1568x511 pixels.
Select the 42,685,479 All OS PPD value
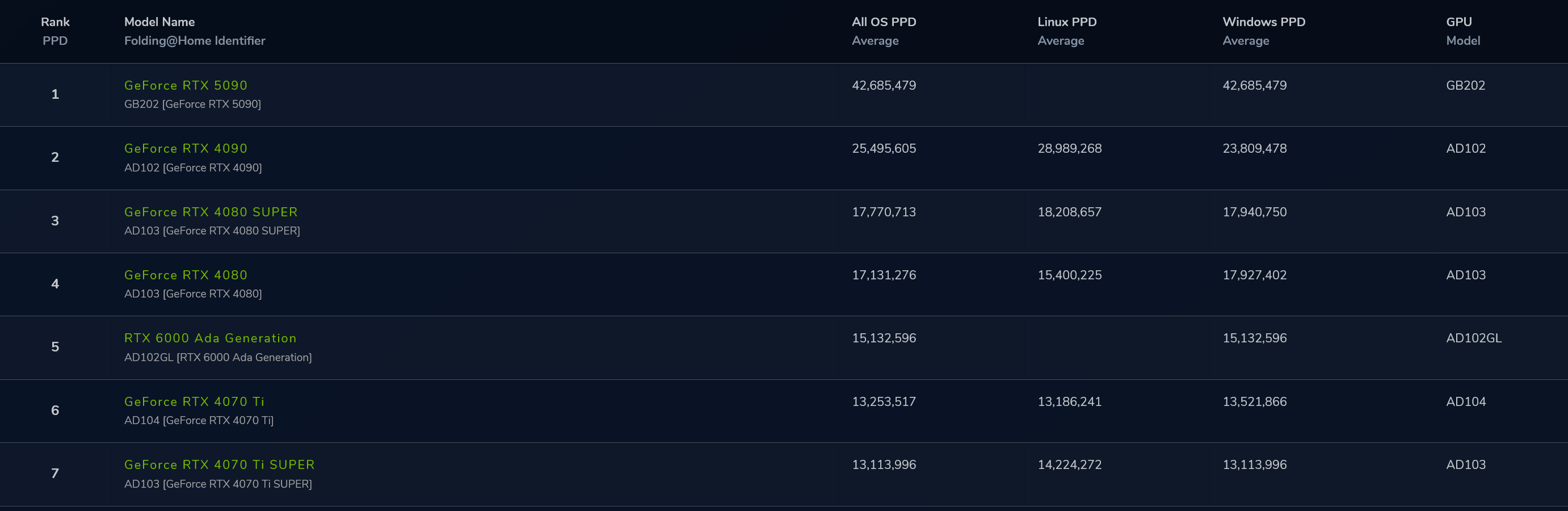click(884, 85)
